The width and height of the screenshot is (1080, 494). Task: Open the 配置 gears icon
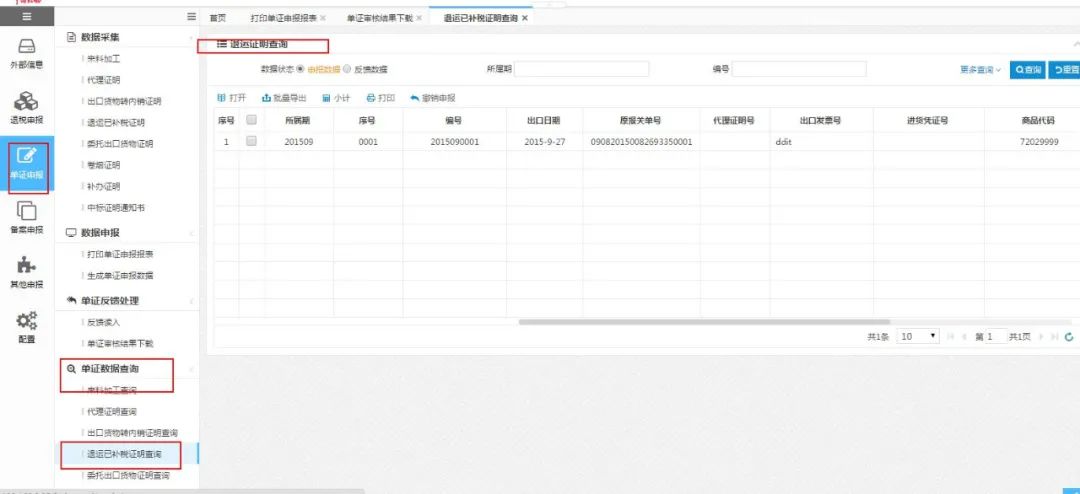point(27,320)
